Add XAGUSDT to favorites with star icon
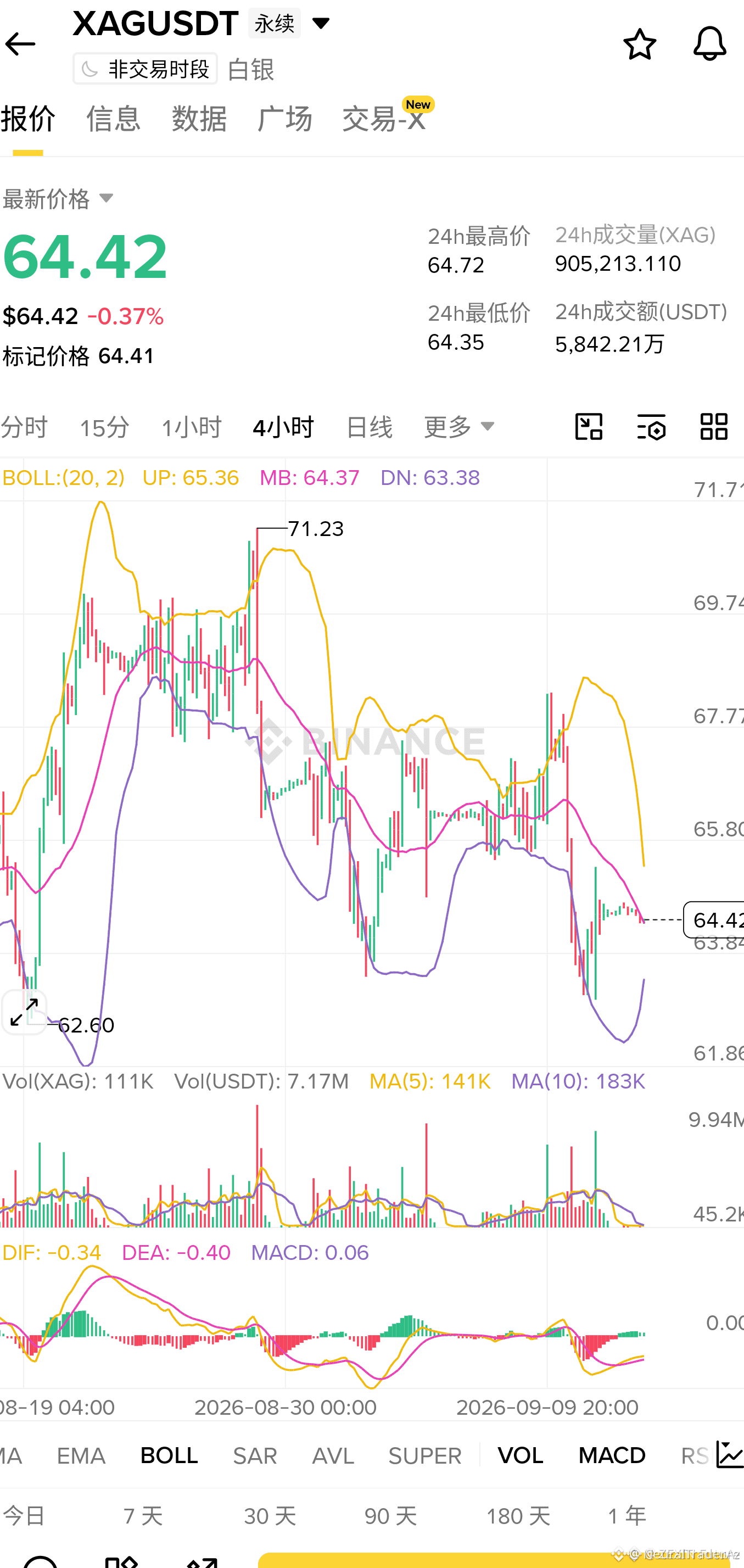Viewport: 744px width, 1568px height. (x=639, y=44)
